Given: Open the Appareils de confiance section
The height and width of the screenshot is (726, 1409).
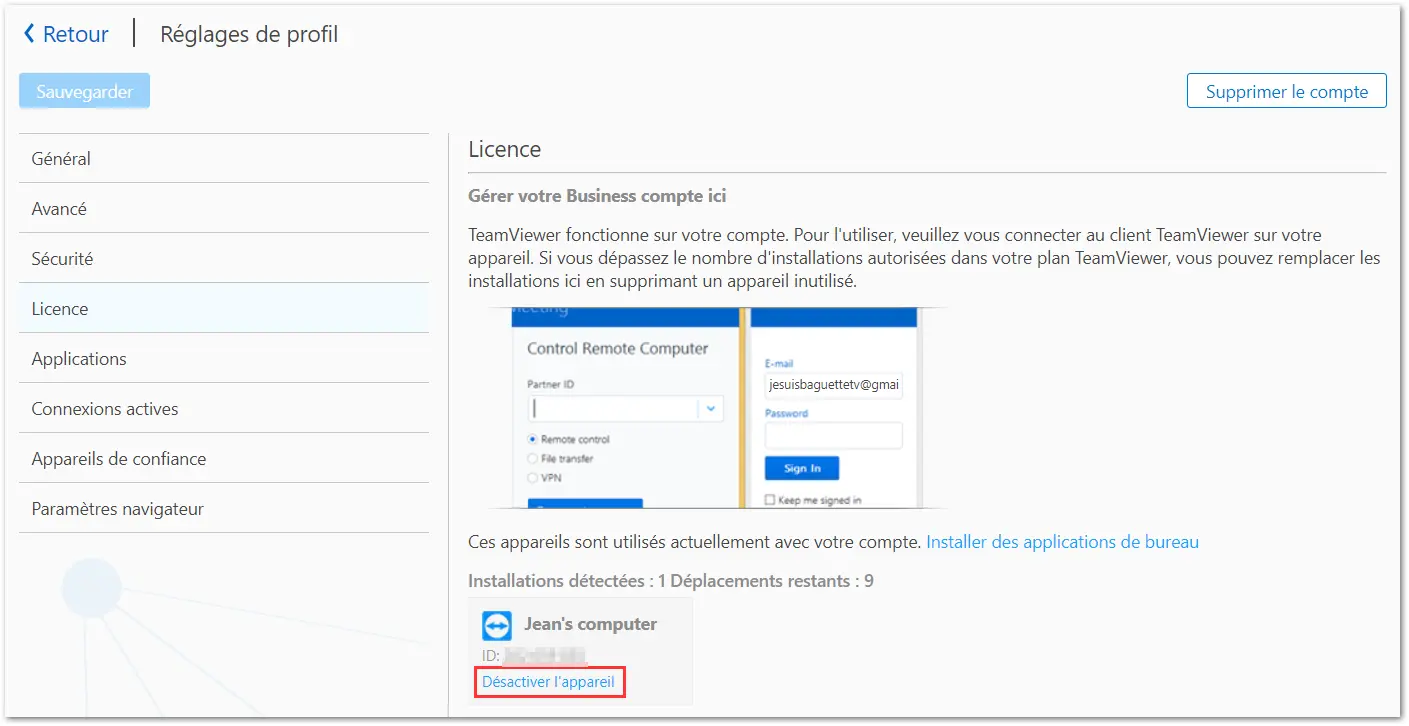Looking at the screenshot, I should 224,458.
